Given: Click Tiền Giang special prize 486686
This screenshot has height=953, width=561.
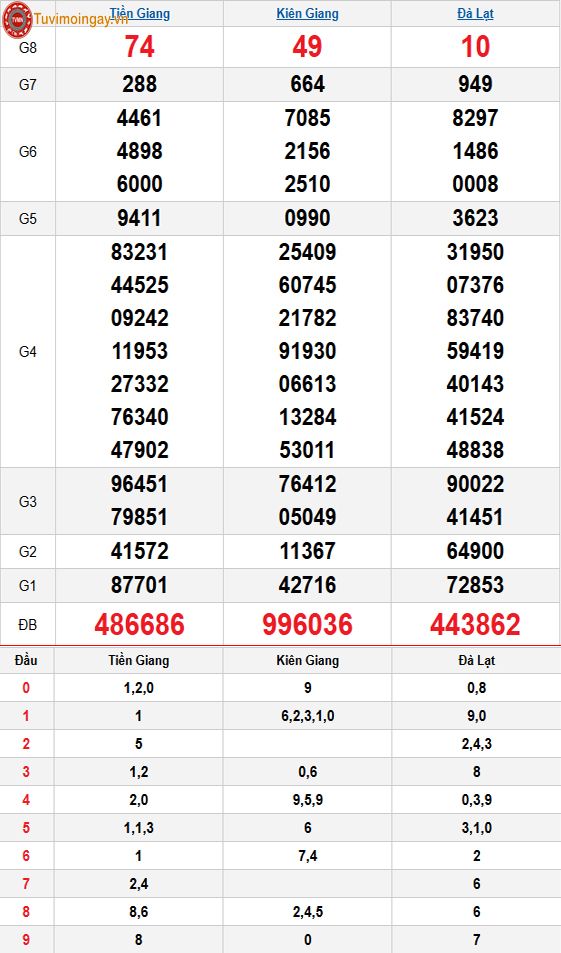Looking at the screenshot, I should coord(140,624).
